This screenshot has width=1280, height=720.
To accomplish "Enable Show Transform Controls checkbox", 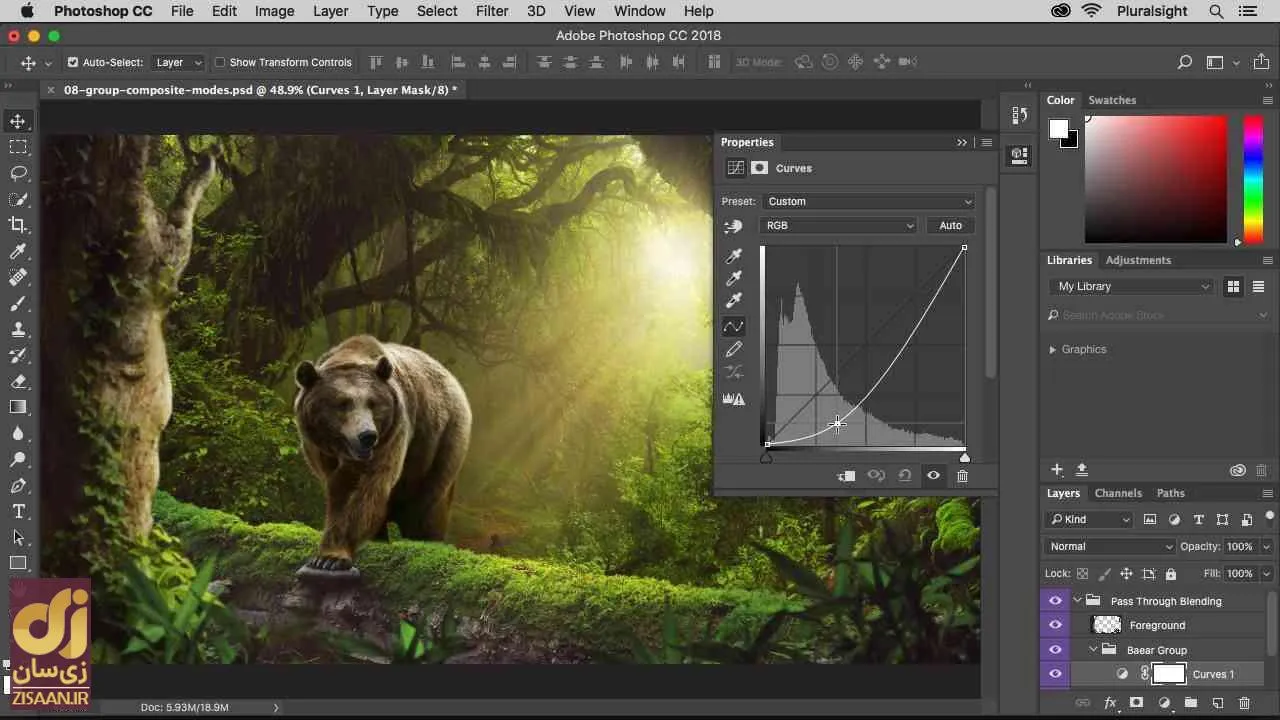I will [220, 62].
